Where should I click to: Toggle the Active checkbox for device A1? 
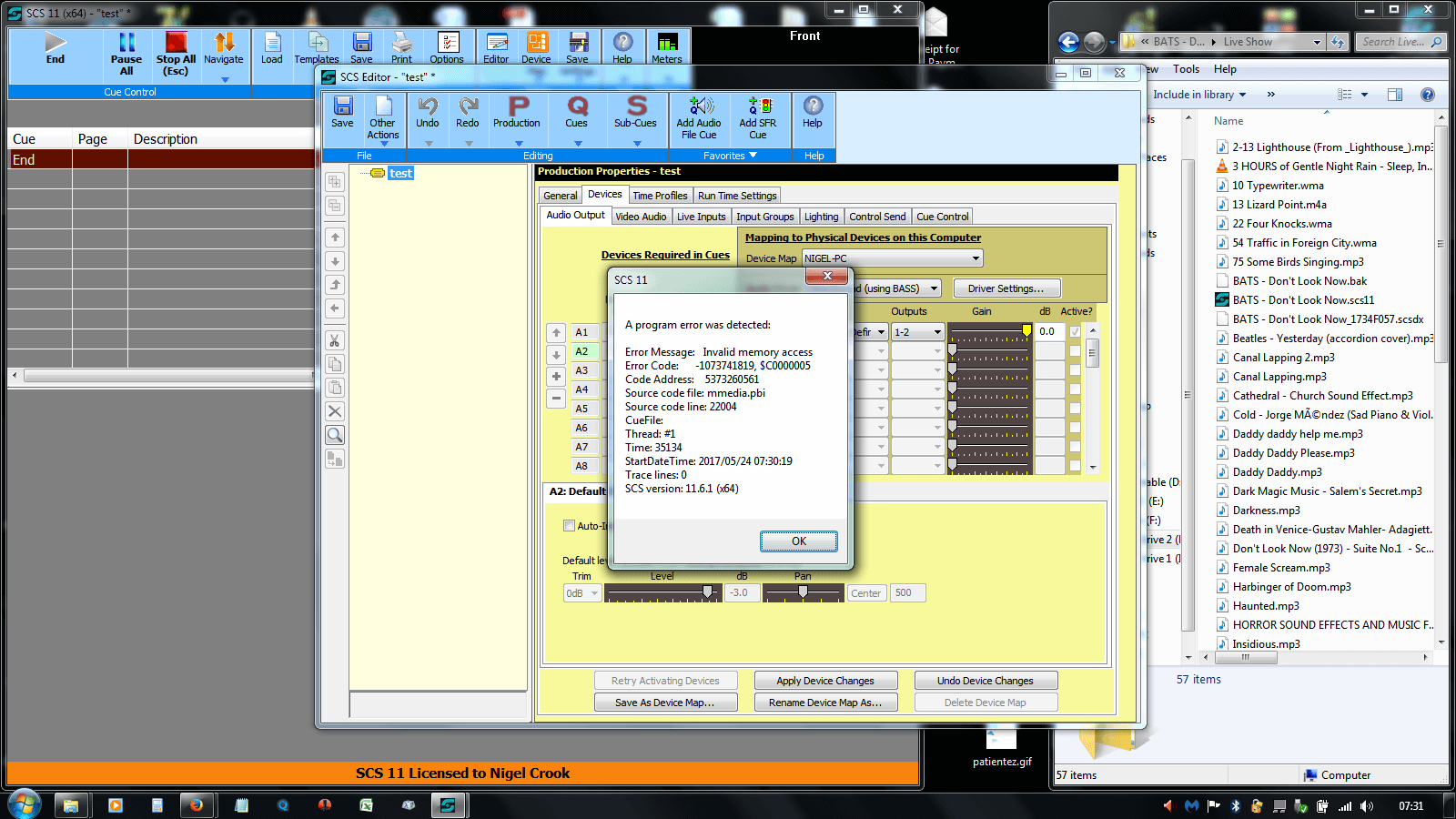click(x=1075, y=332)
